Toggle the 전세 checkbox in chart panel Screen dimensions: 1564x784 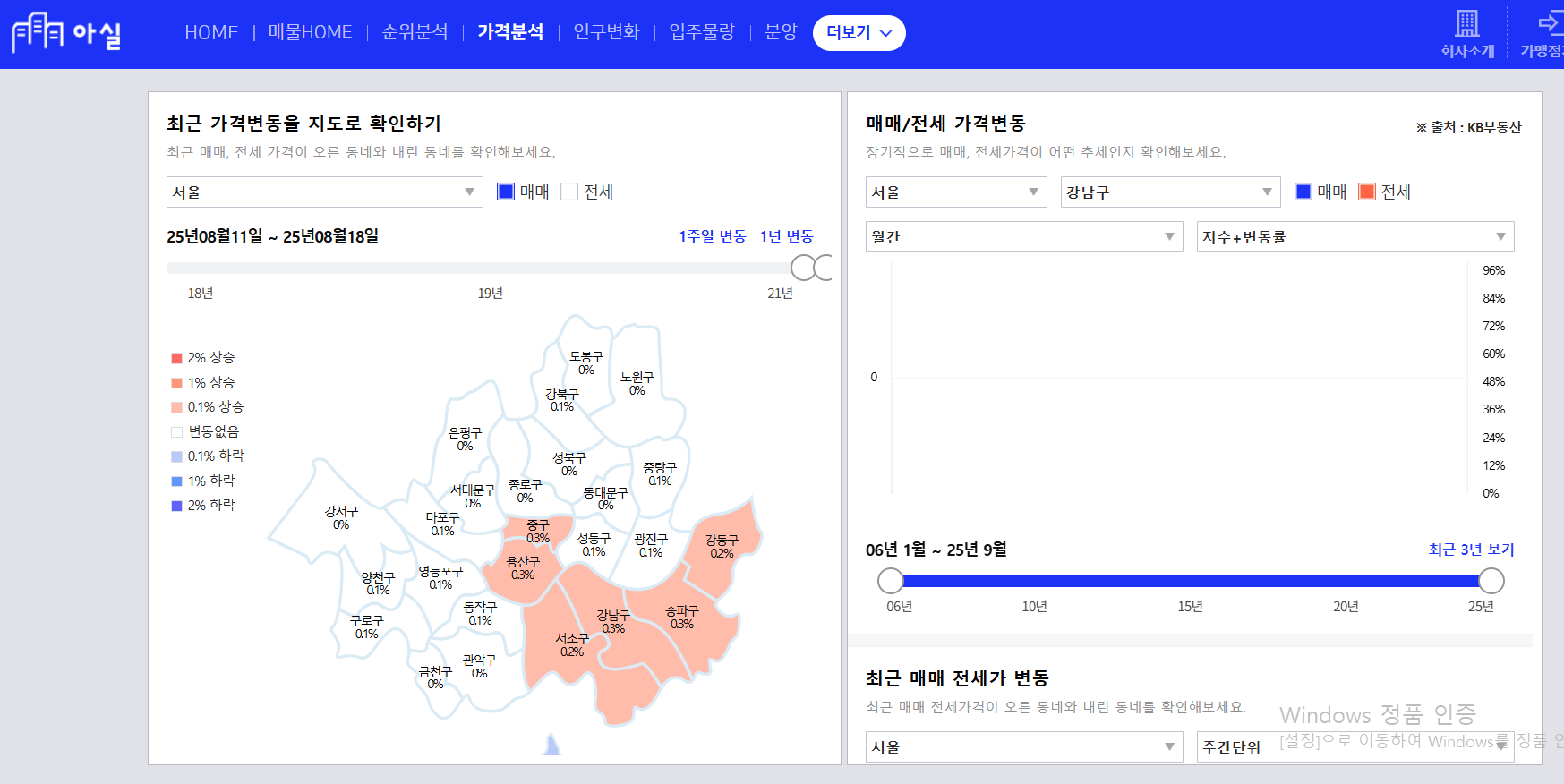[1367, 192]
